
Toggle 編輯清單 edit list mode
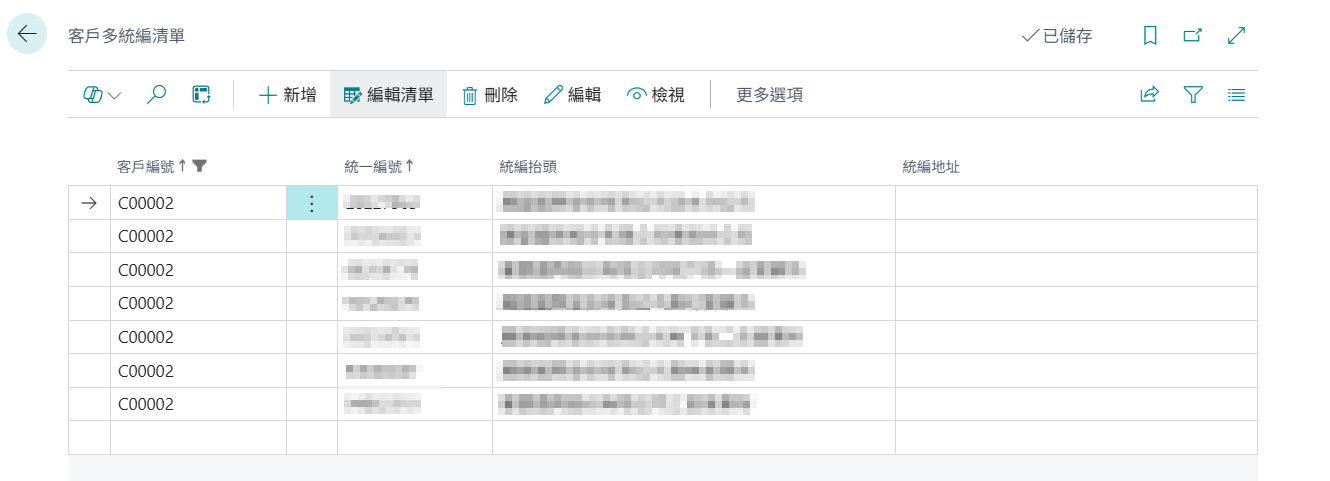pos(389,95)
